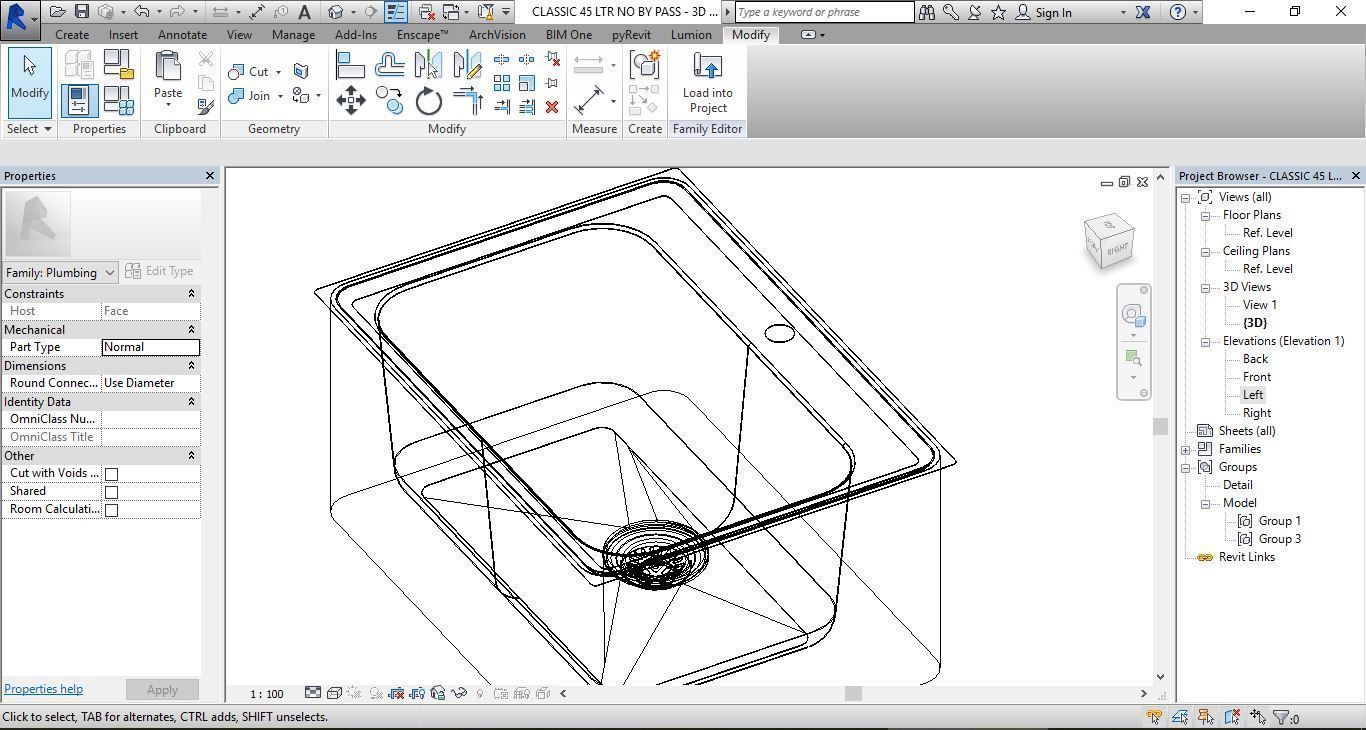Image resolution: width=1366 pixels, height=730 pixels.
Task: Click the Properties help link
Action: coord(43,689)
